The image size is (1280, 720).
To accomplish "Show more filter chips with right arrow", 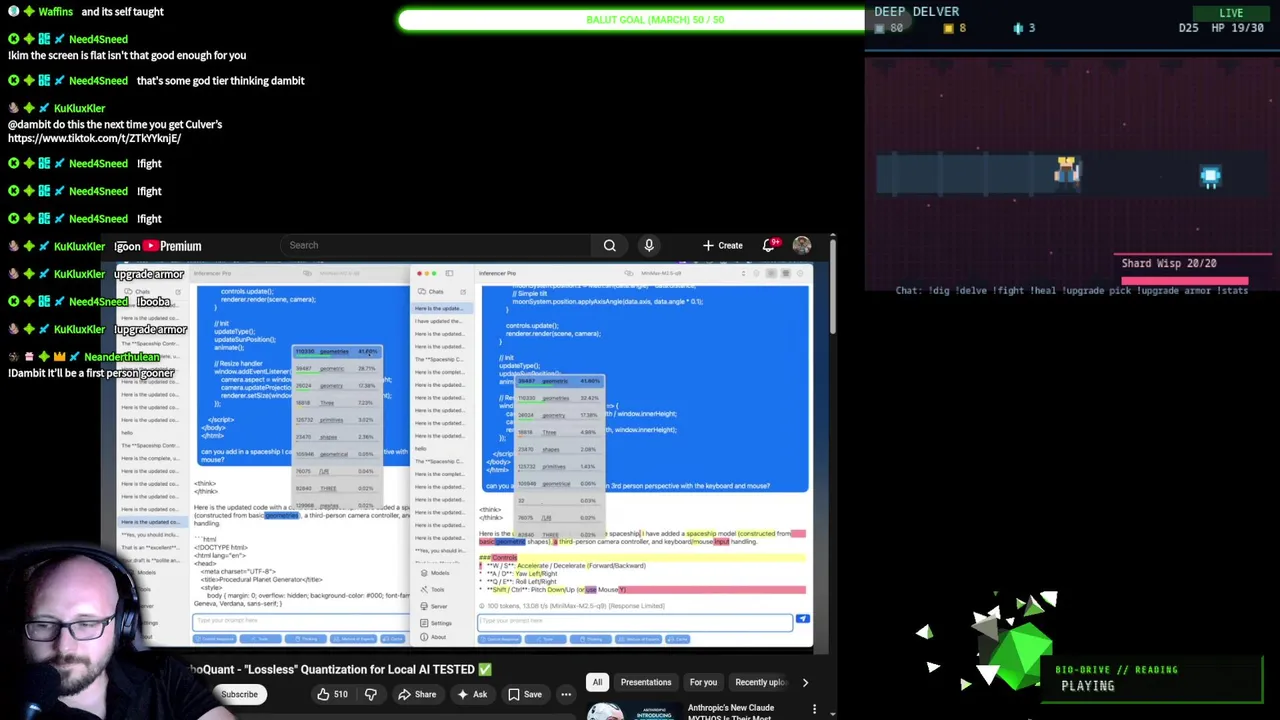I will tap(805, 682).
